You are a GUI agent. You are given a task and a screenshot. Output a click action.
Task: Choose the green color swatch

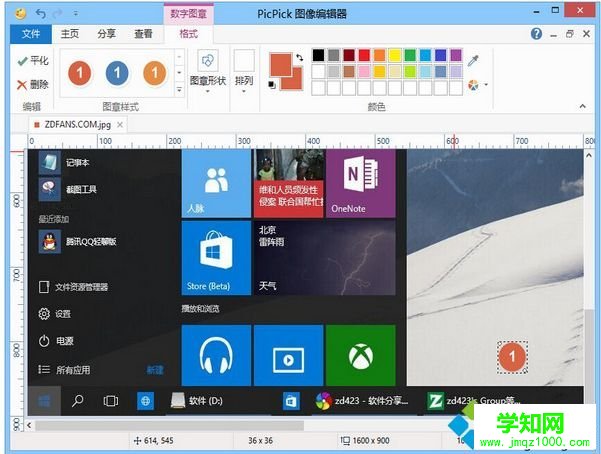tap(410, 55)
